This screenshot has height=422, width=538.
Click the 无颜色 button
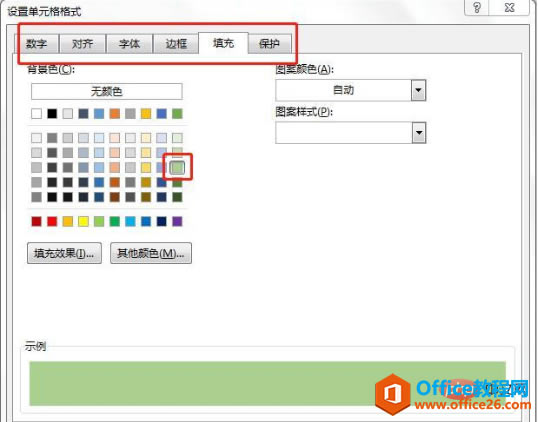point(107,91)
